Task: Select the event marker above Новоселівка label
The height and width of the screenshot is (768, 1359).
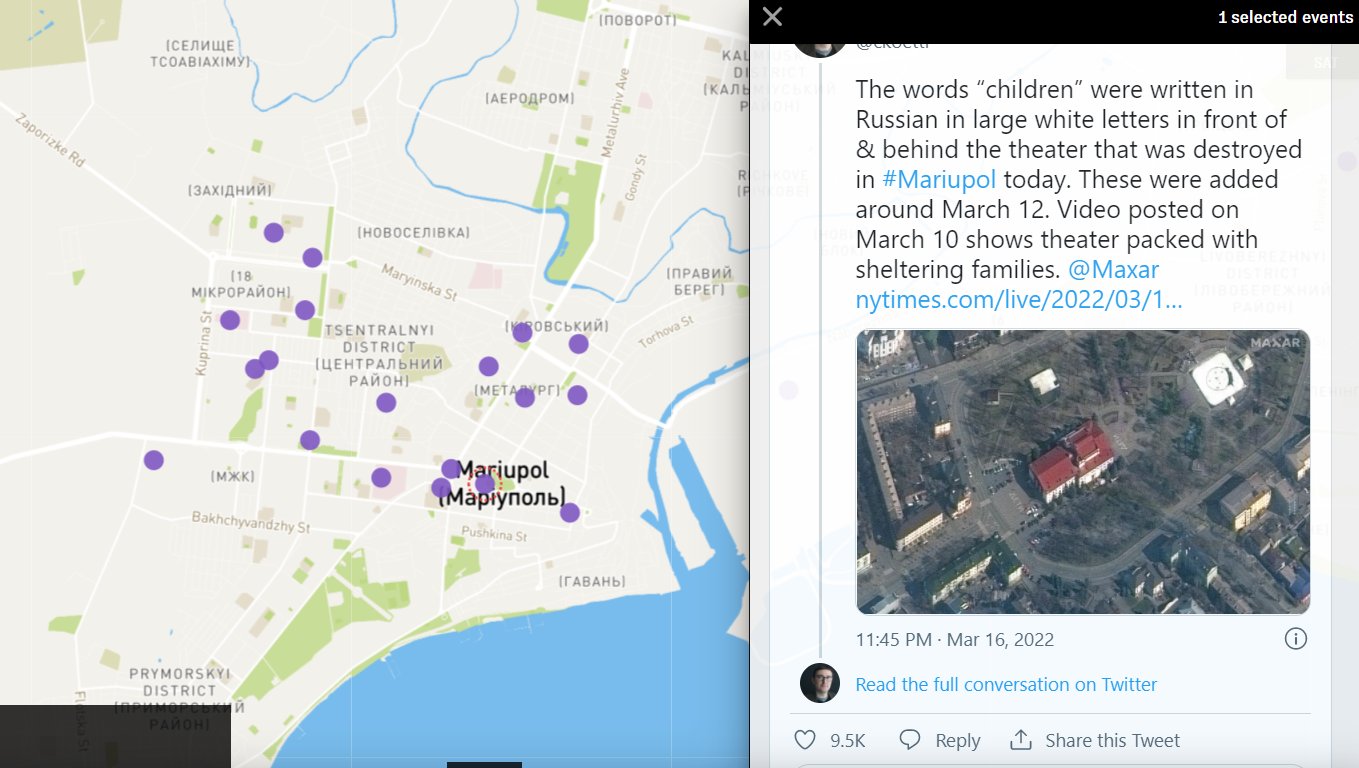Action: pos(312,257)
